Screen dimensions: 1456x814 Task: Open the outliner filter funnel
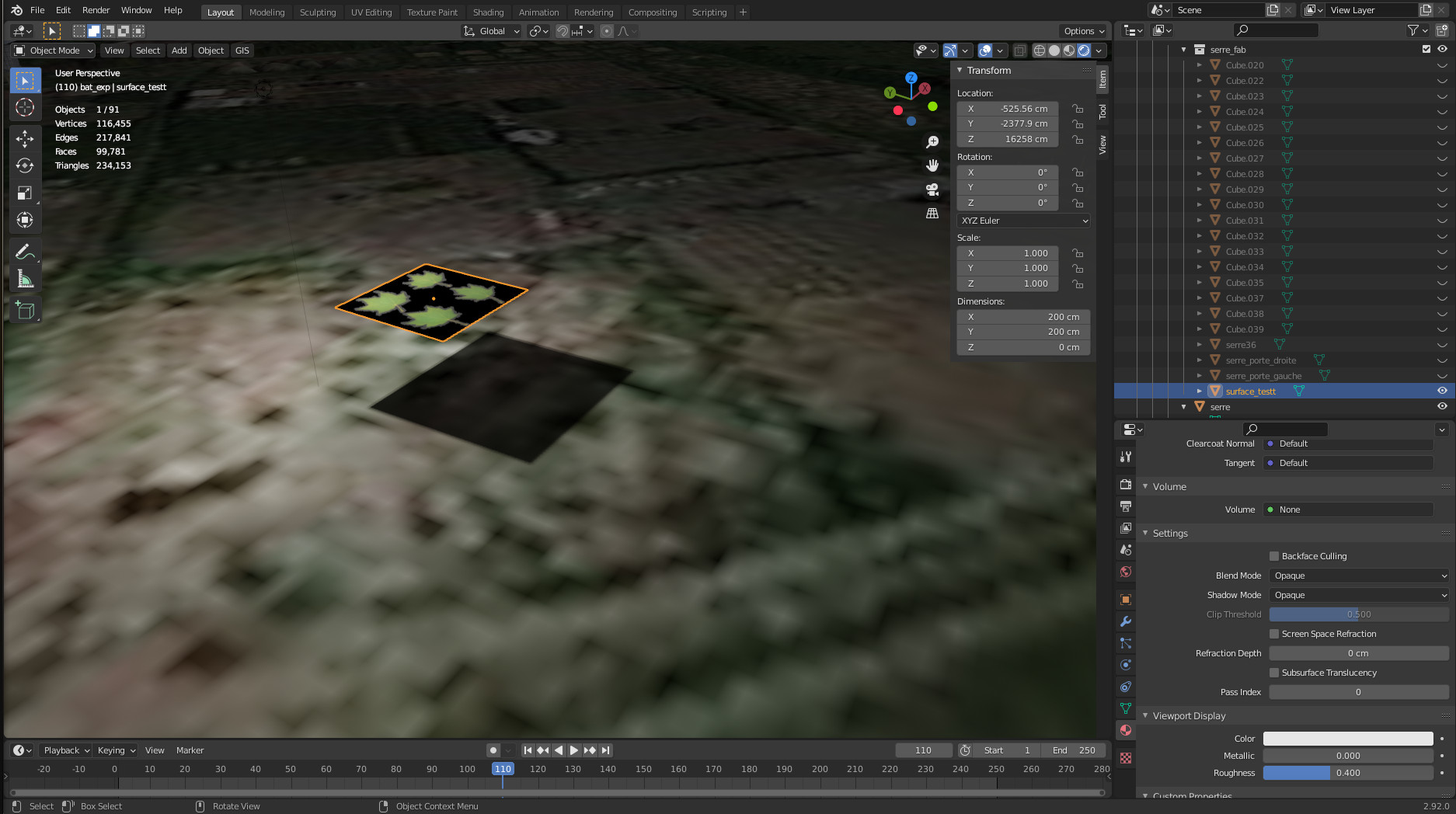(1413, 30)
